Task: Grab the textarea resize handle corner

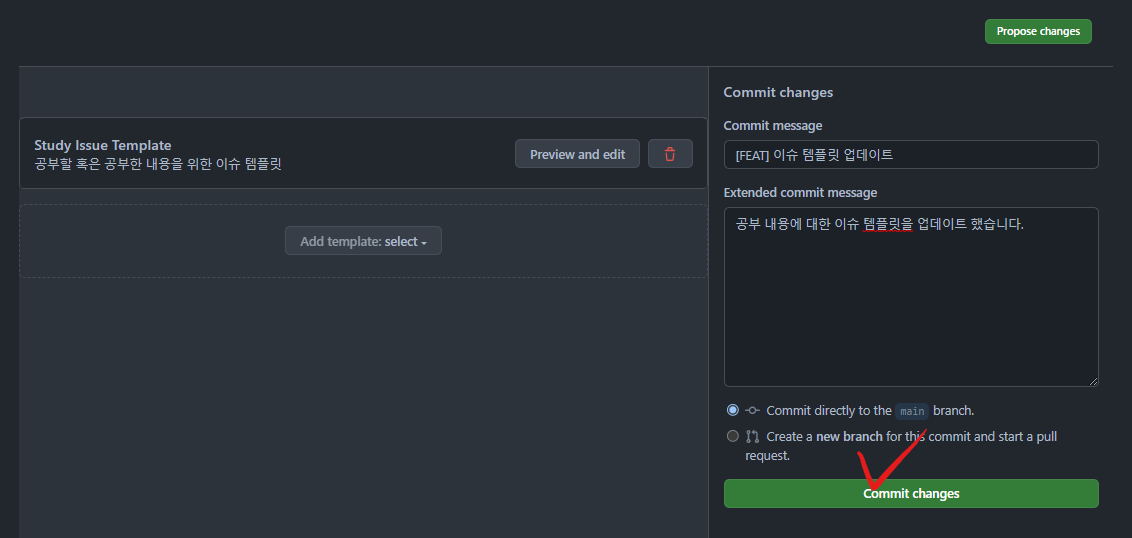Action: pyautogui.click(x=1093, y=381)
